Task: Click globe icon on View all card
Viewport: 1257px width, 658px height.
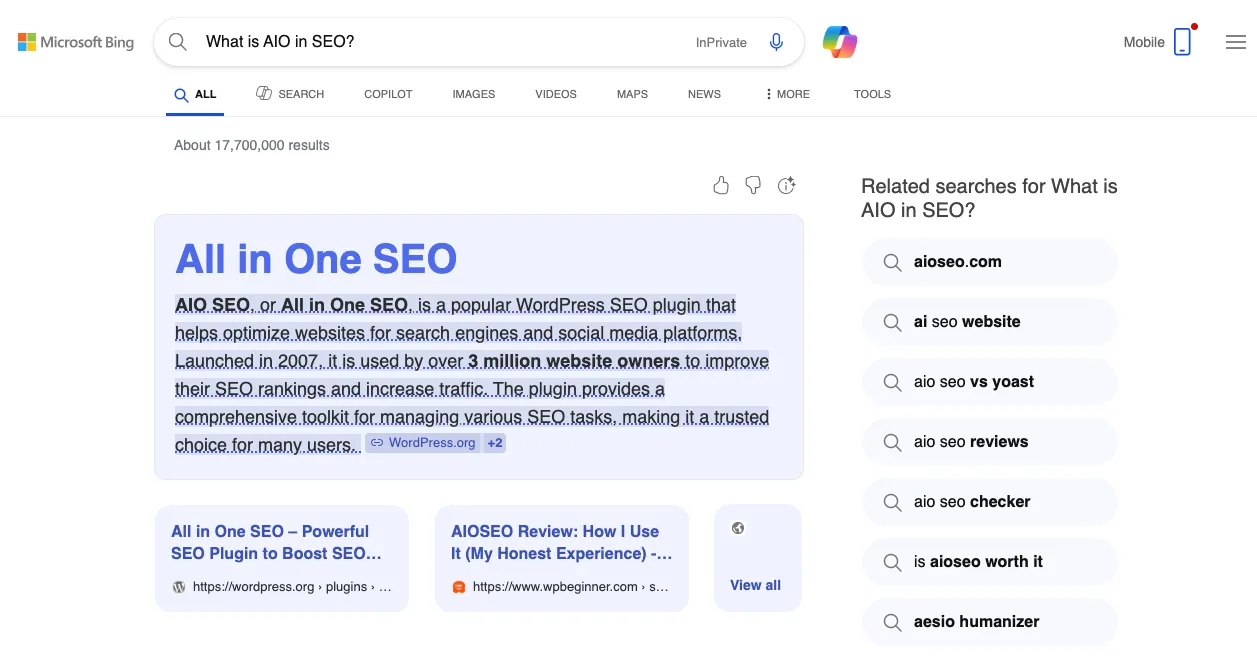Action: pyautogui.click(x=738, y=528)
